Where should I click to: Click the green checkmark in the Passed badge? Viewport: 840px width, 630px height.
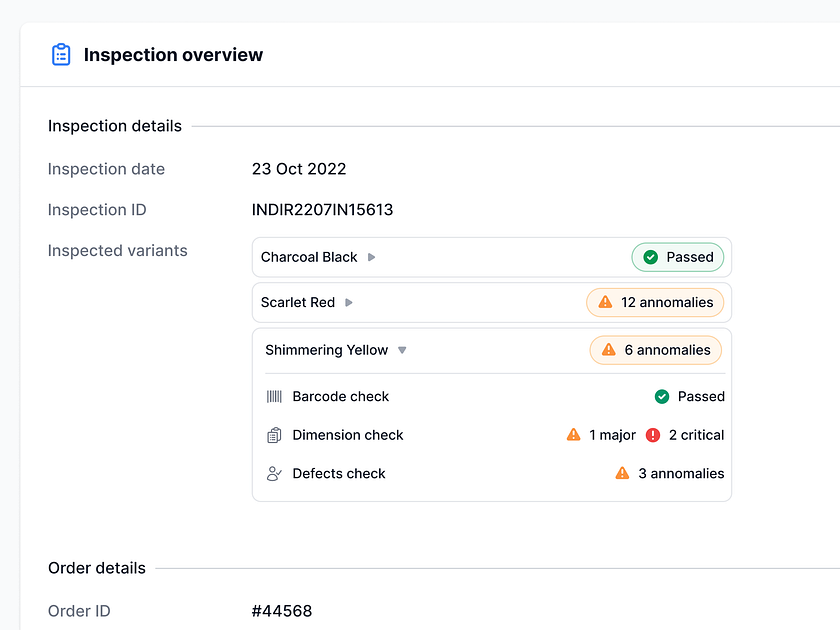[x=649, y=257]
